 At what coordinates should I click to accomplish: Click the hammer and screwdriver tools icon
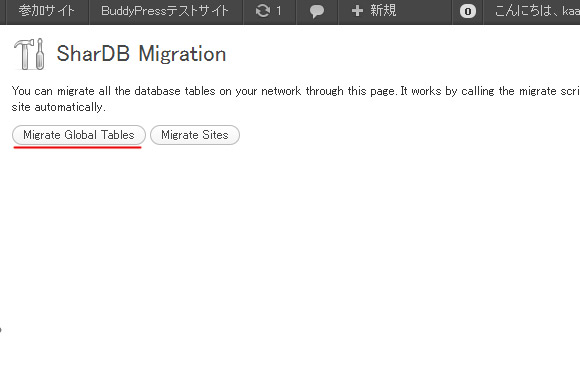pos(30,54)
